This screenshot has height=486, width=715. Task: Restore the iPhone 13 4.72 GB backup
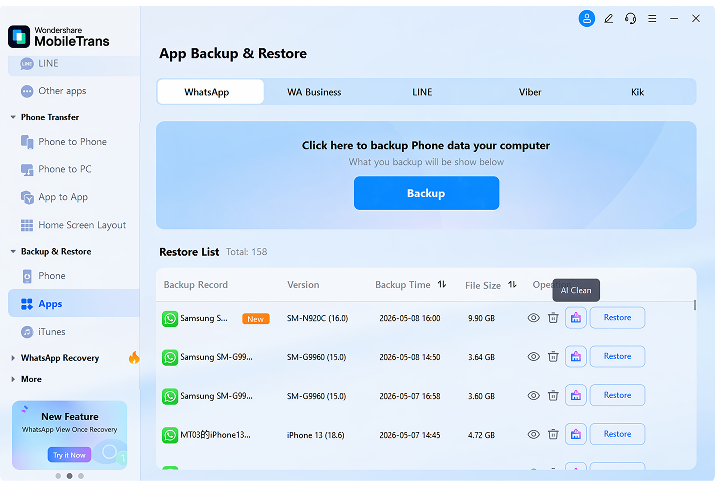pyautogui.click(x=617, y=434)
